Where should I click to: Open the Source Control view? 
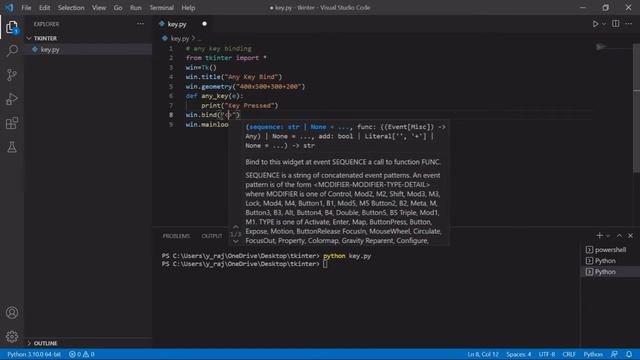pos(12,75)
